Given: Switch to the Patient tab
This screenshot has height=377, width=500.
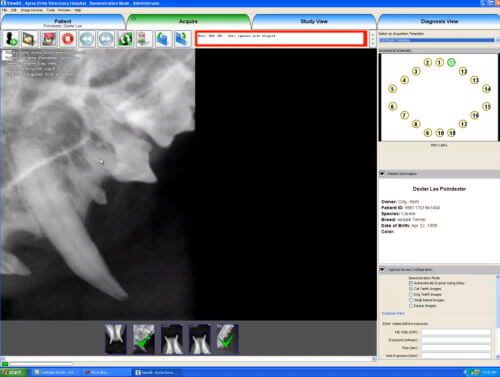Looking at the screenshot, I should click(63, 22).
